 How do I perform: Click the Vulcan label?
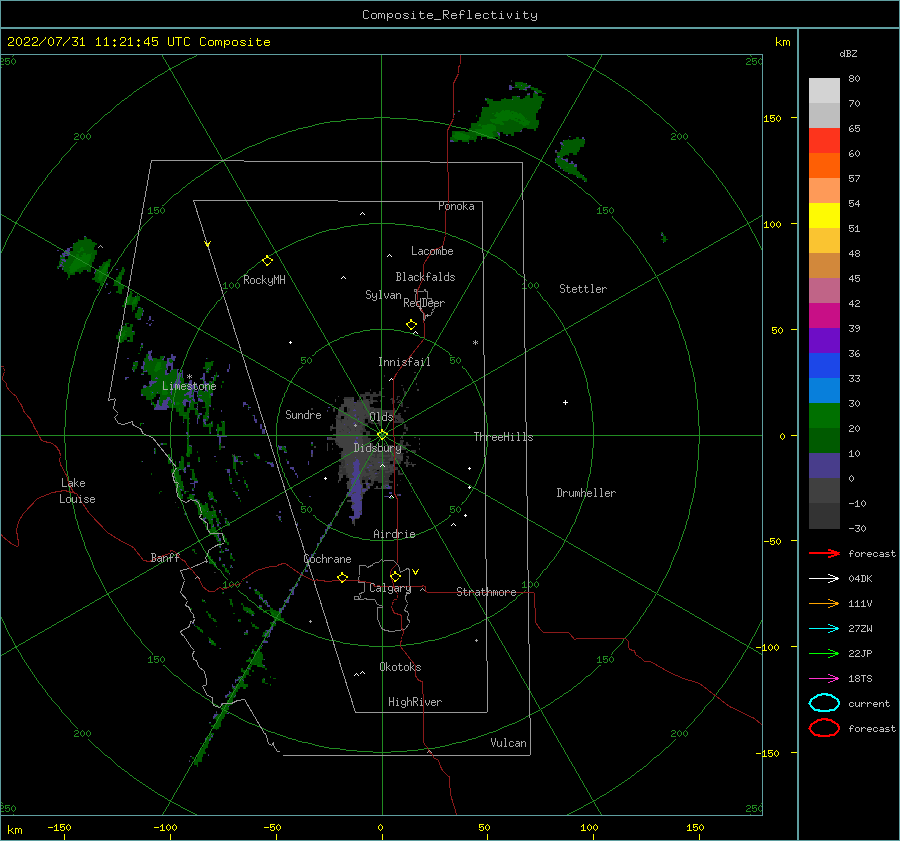pos(508,743)
